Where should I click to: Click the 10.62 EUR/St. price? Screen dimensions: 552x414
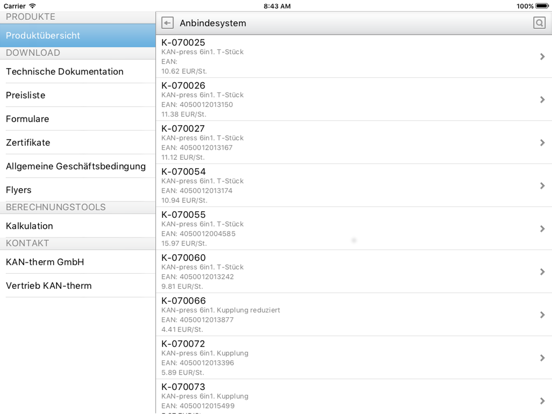pos(184,71)
